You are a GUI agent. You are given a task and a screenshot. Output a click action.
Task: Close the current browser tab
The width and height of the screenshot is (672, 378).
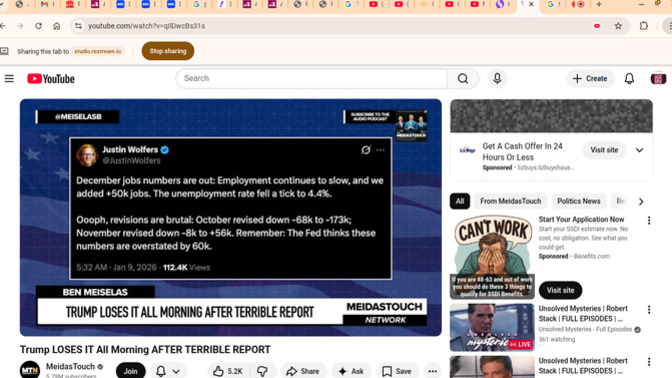tap(531, 4)
